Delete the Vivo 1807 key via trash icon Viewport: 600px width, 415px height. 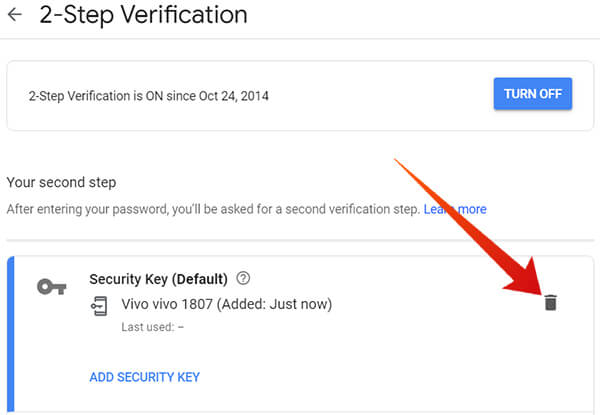(550, 303)
